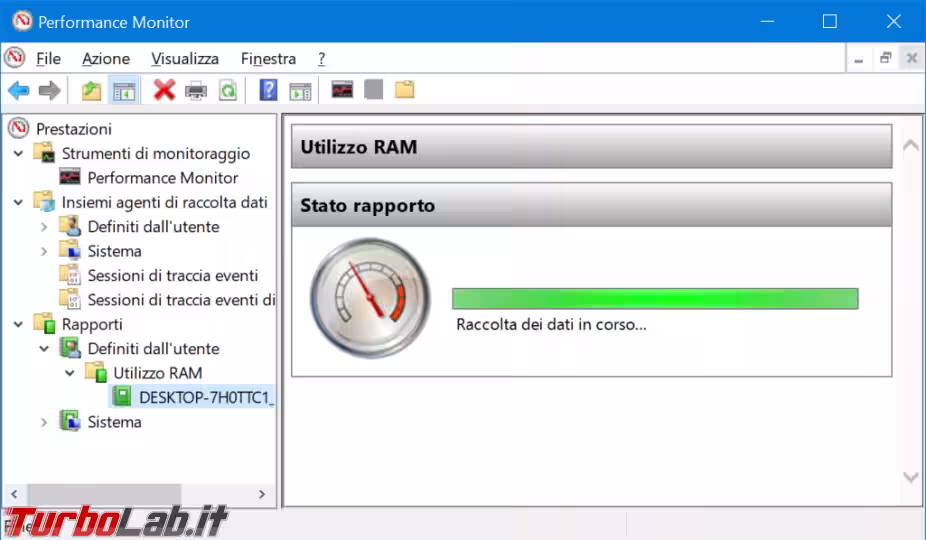
Task: Restore down the inner MDI child window
Action: click(885, 58)
